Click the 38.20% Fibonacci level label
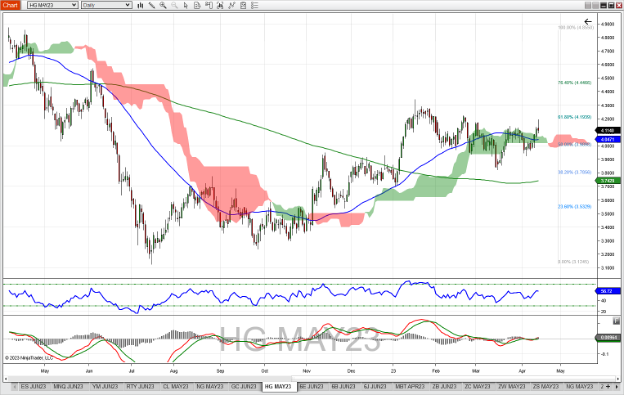 [575, 172]
